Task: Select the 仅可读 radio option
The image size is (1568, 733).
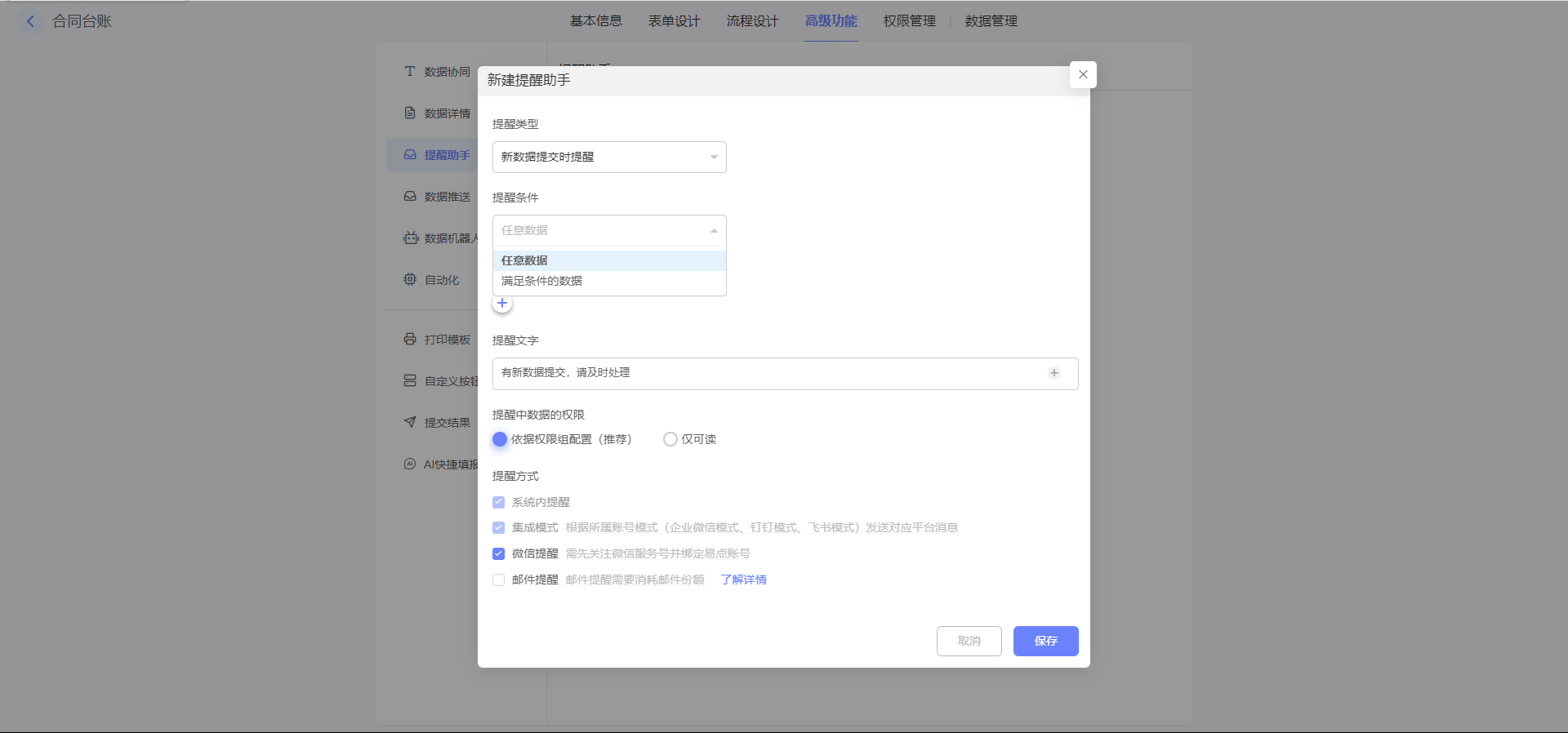Action: tap(670, 439)
